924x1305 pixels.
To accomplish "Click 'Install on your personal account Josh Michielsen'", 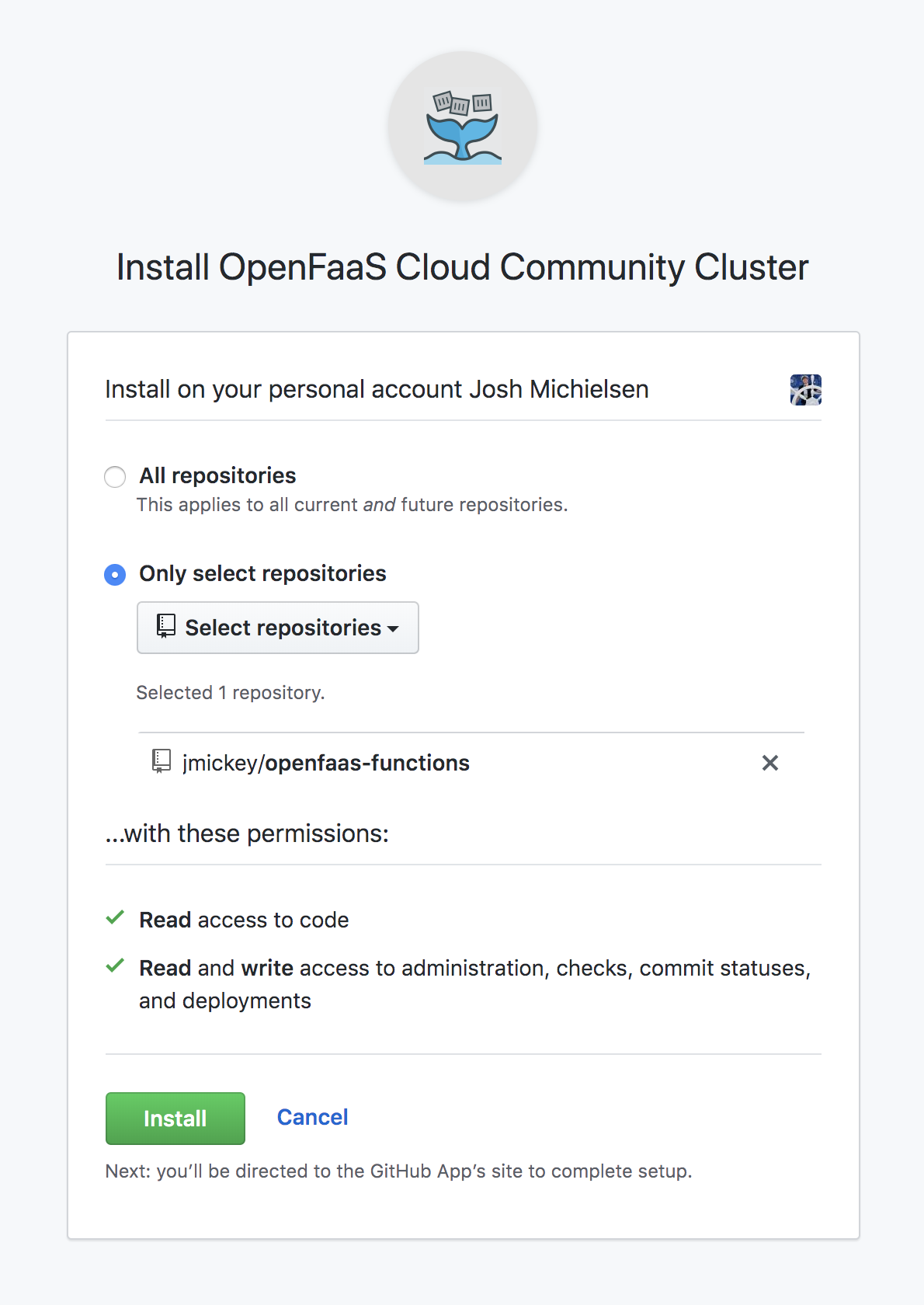I will coord(377,389).
